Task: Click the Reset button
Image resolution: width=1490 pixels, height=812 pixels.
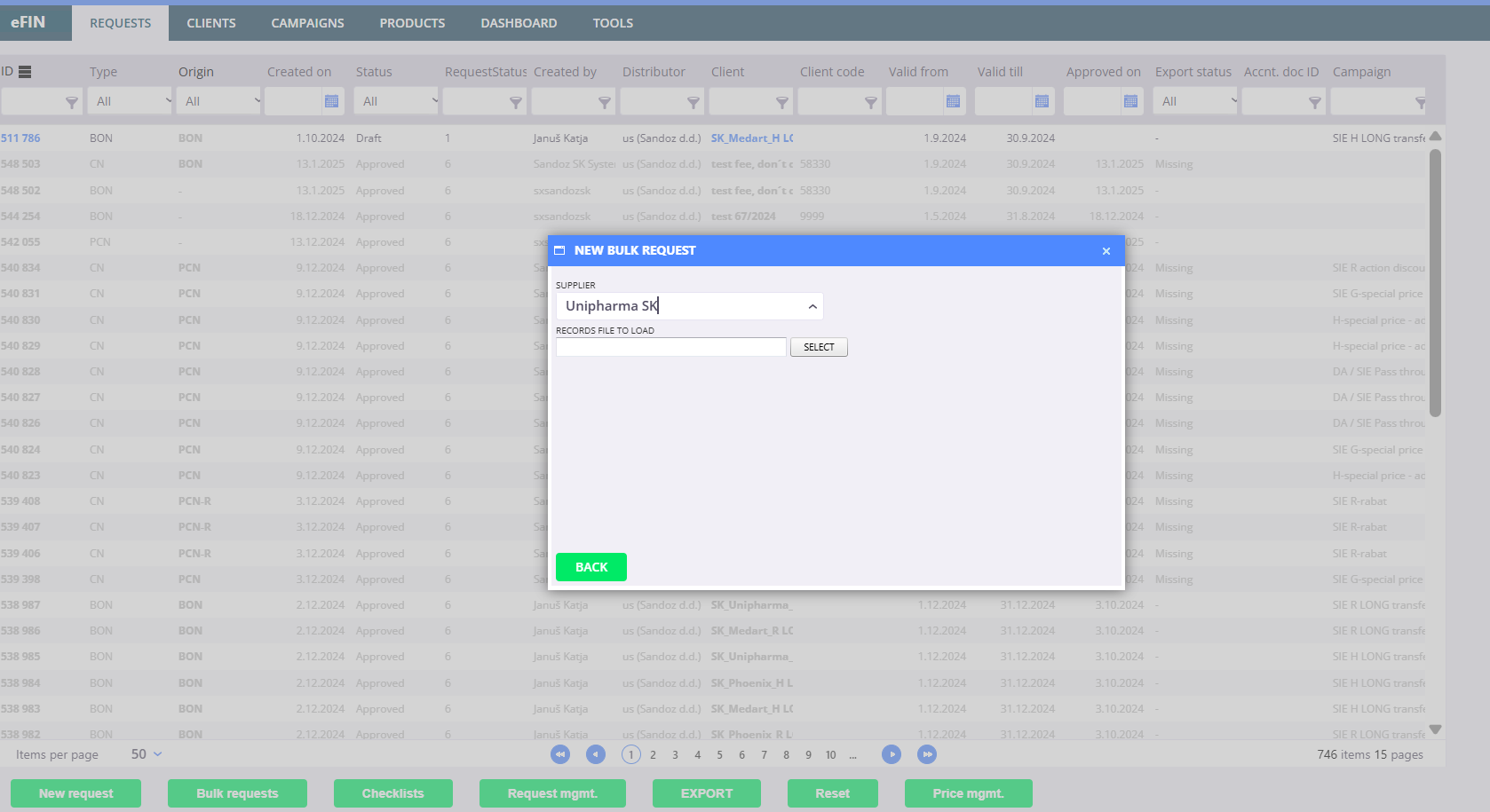Action: click(x=833, y=793)
